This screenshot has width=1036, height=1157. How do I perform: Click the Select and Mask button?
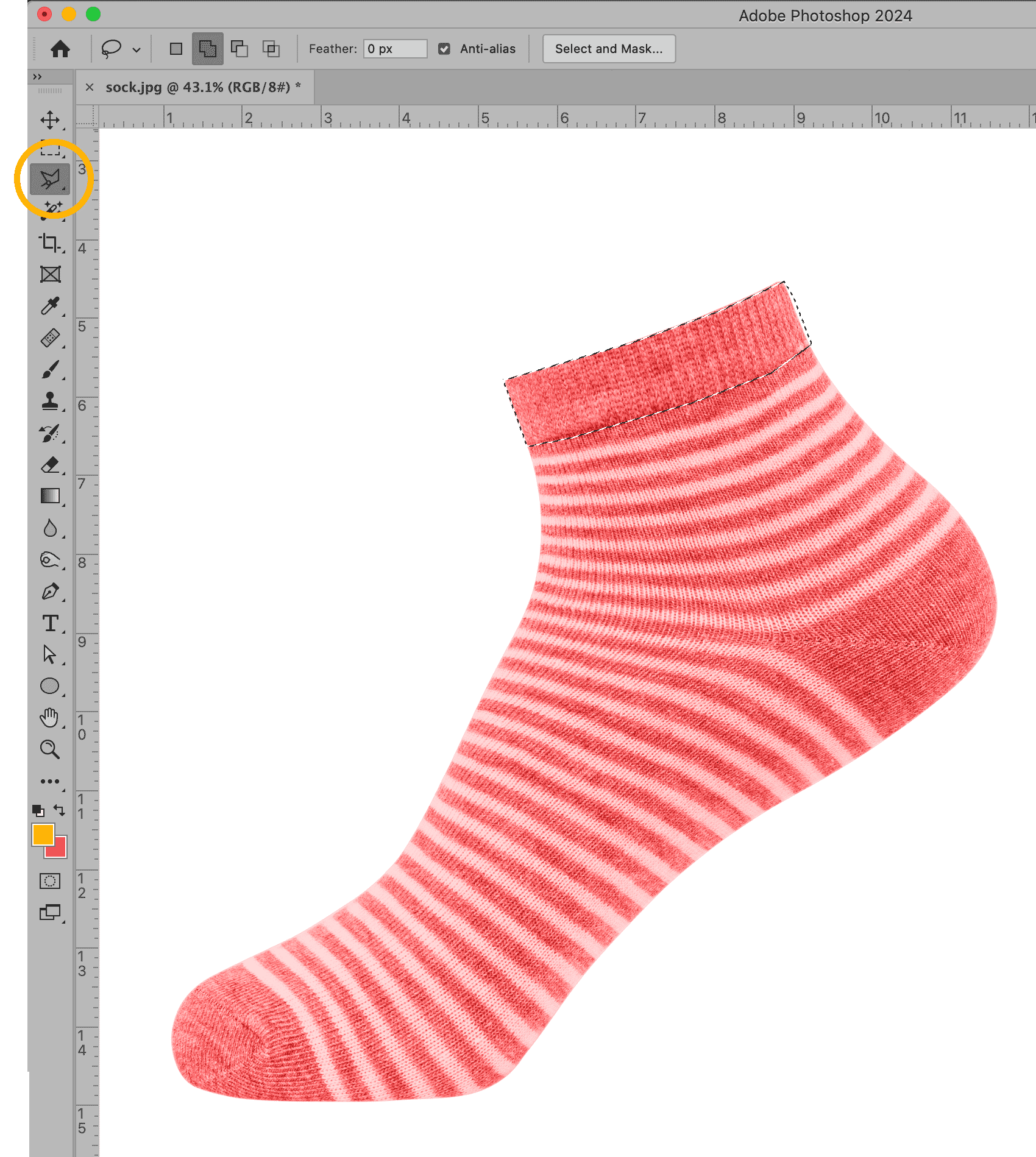[608, 49]
